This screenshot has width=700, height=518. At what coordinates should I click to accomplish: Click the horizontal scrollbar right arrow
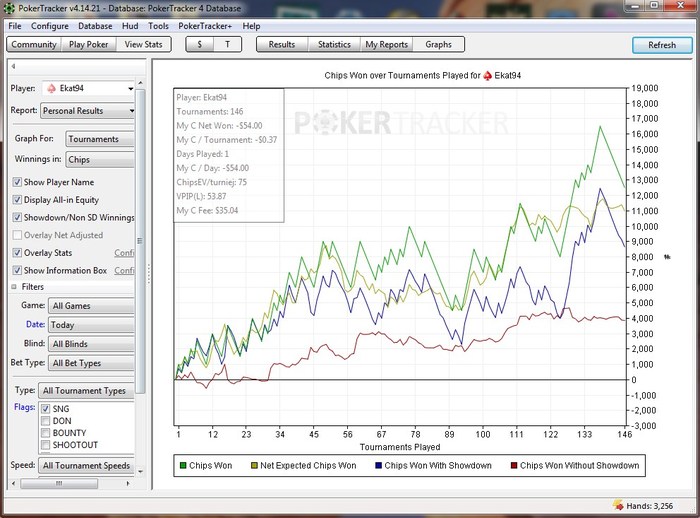point(128,483)
